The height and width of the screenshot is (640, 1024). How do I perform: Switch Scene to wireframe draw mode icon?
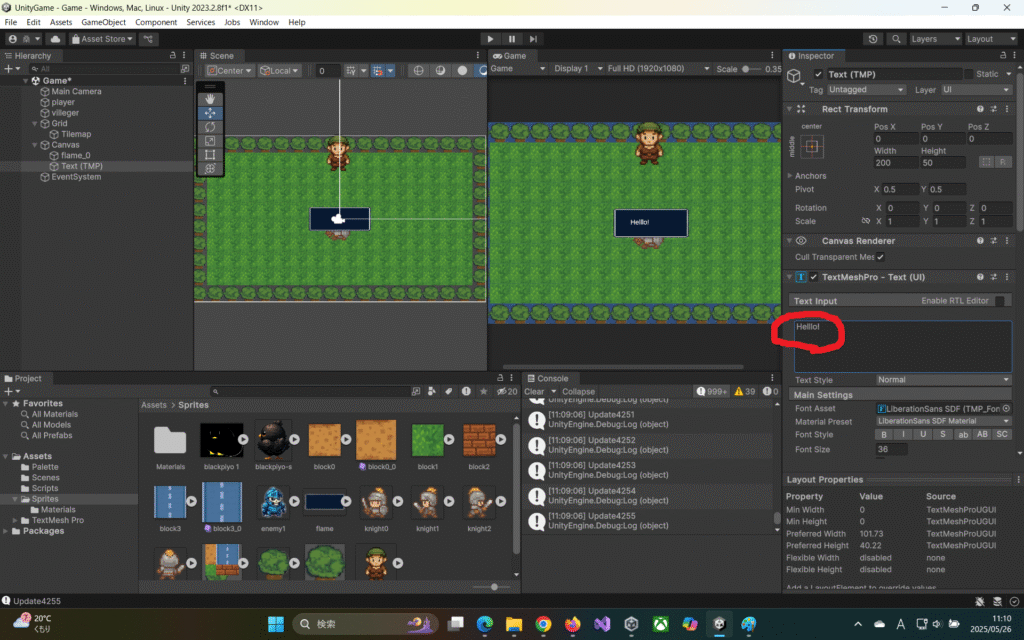(x=419, y=71)
